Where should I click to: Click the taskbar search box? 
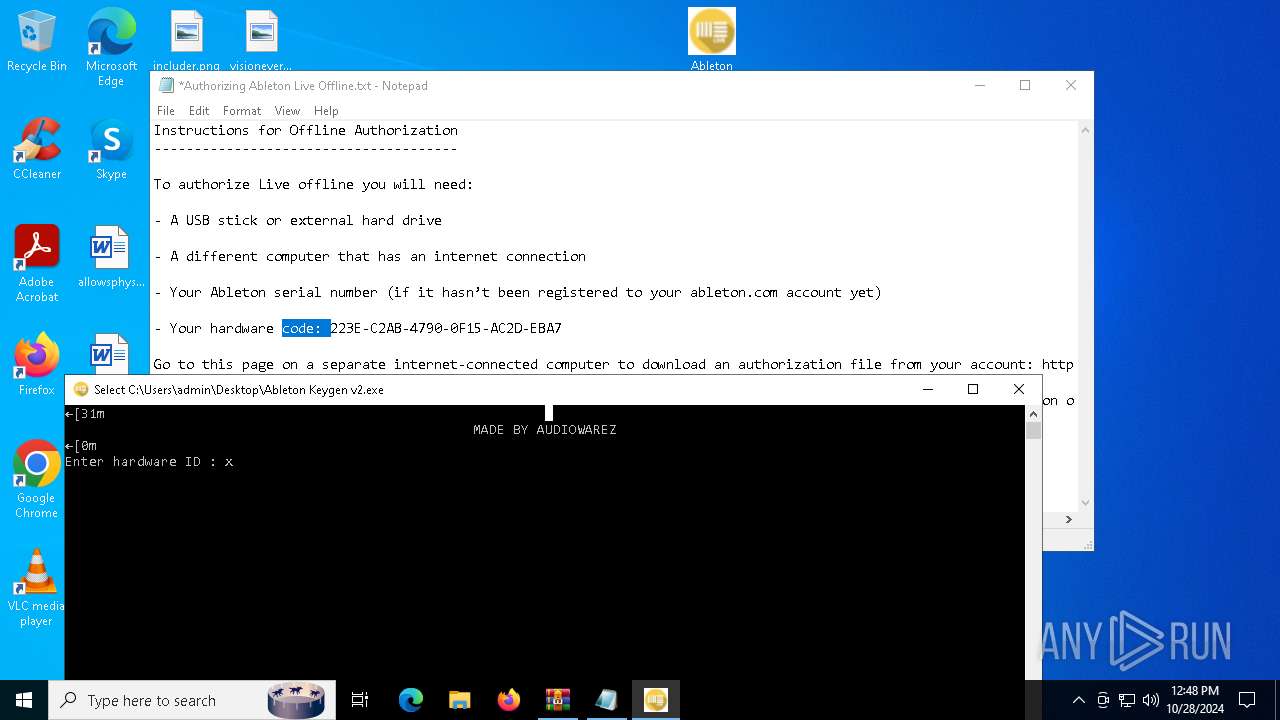(193, 700)
